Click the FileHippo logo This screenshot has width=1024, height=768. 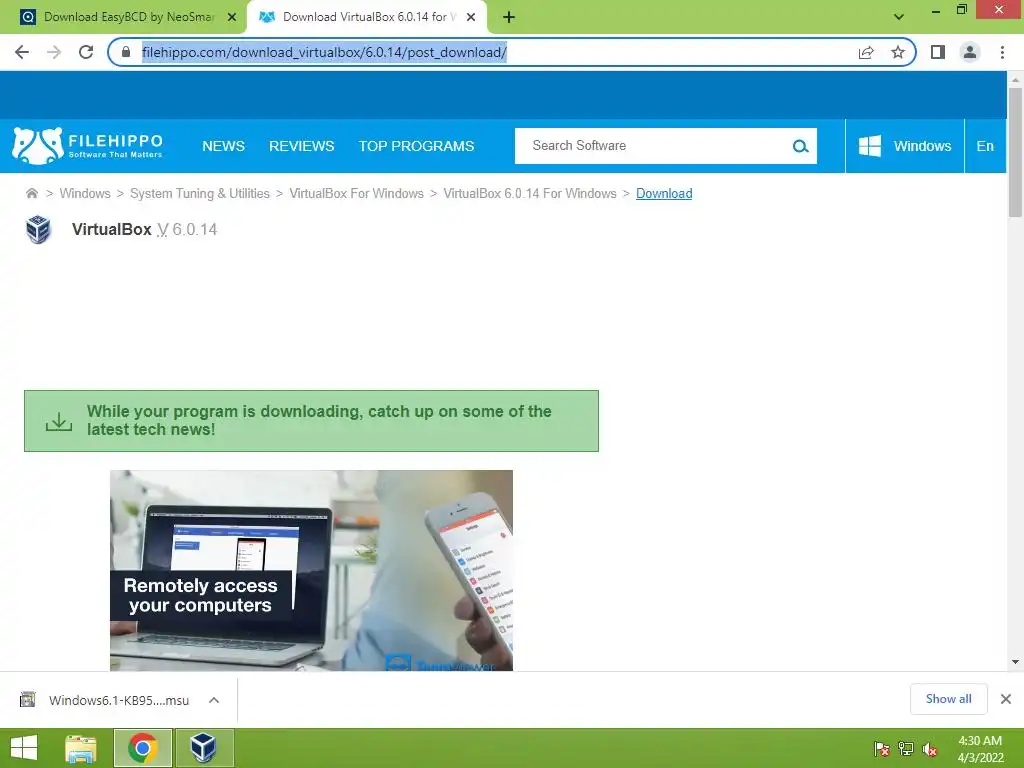click(88, 146)
